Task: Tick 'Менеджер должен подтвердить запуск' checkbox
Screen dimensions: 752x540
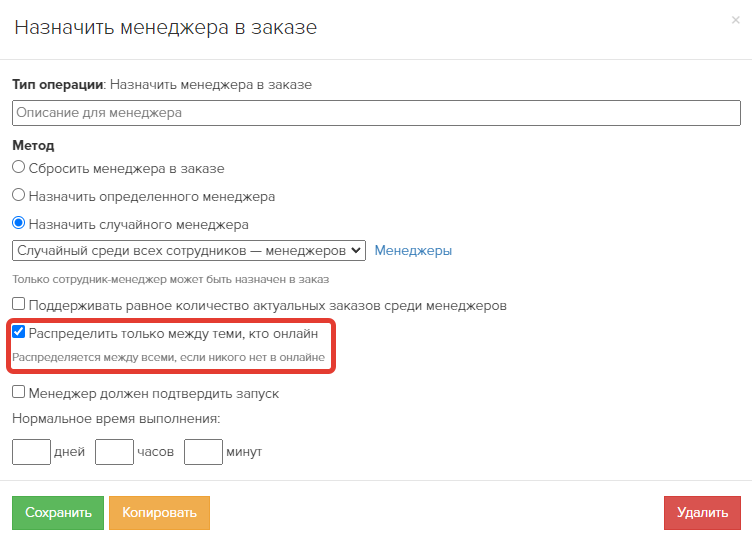Action: click(18, 392)
